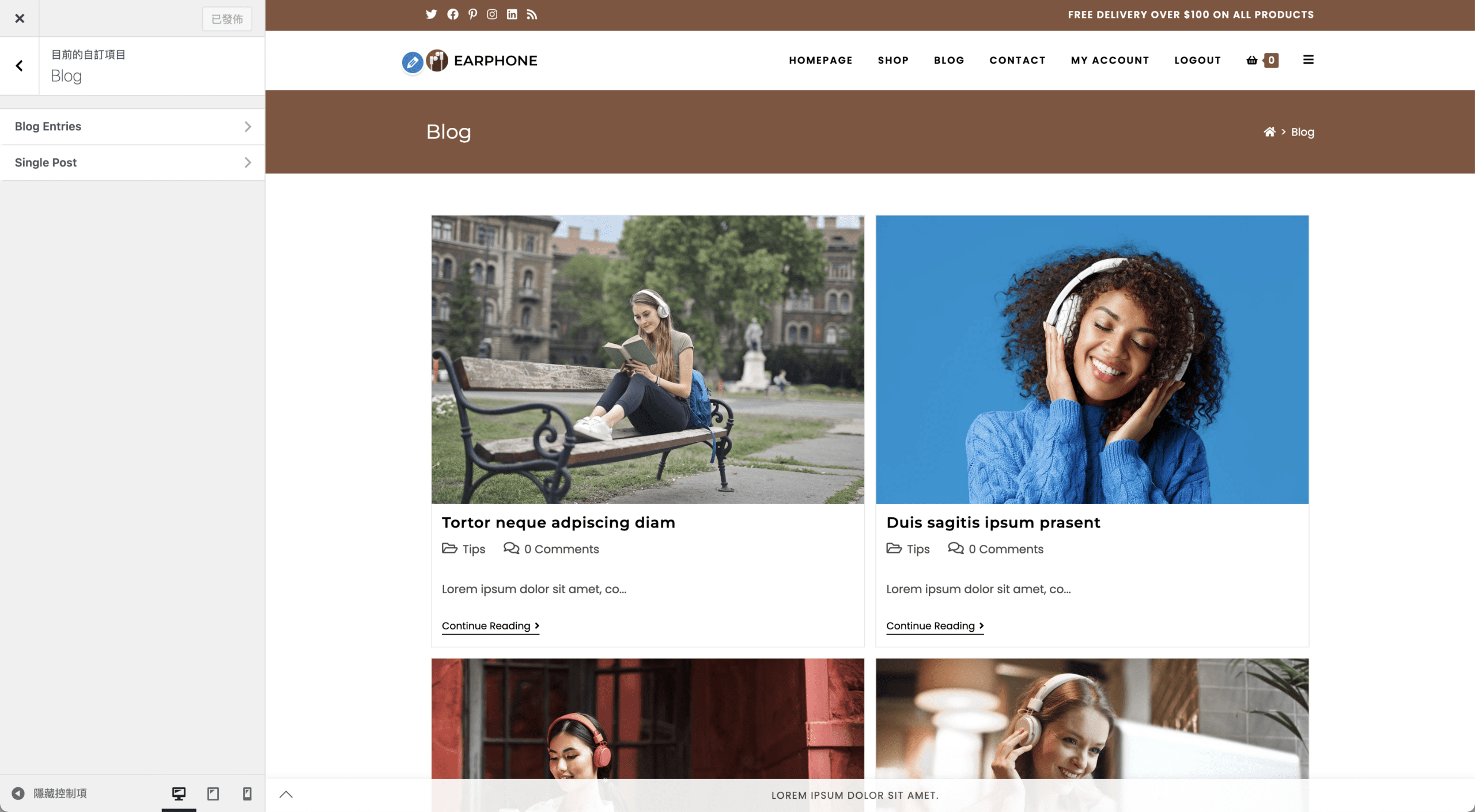Screen dimensions: 1475x812
Task: Click the Pinterest icon
Action: 472,14
